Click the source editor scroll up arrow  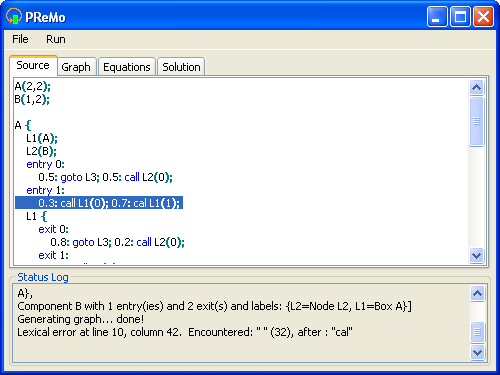(476, 87)
